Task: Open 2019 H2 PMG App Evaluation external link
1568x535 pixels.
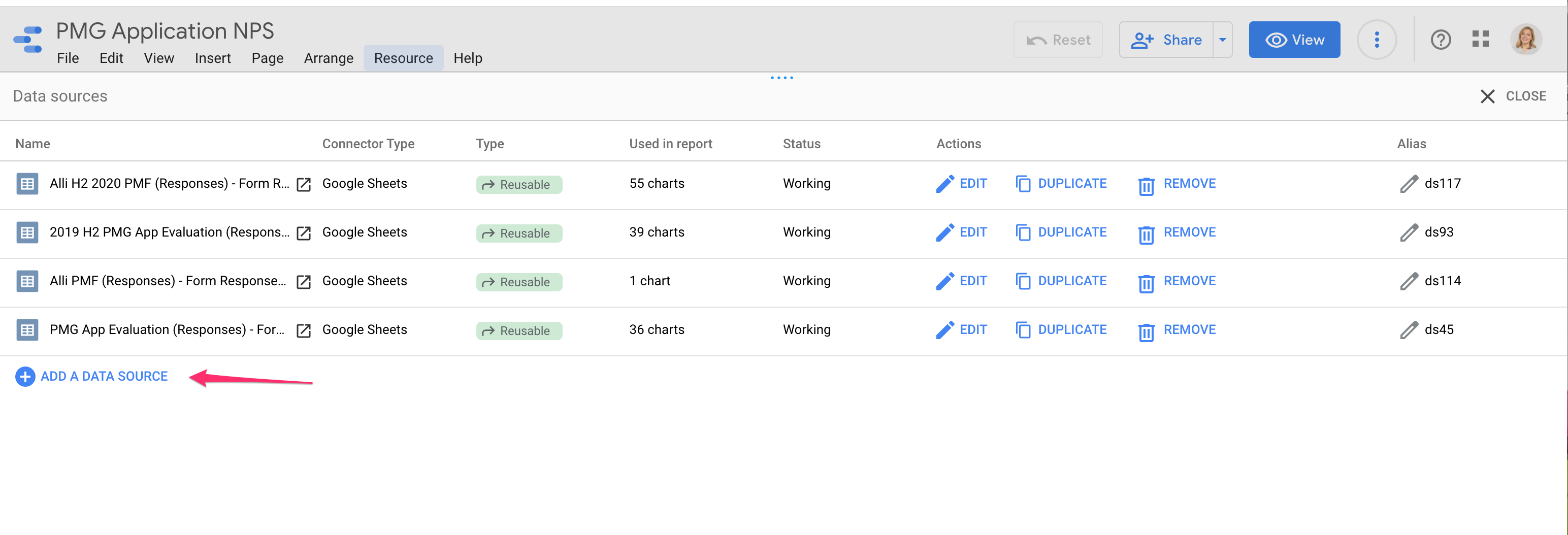Action: click(x=303, y=233)
